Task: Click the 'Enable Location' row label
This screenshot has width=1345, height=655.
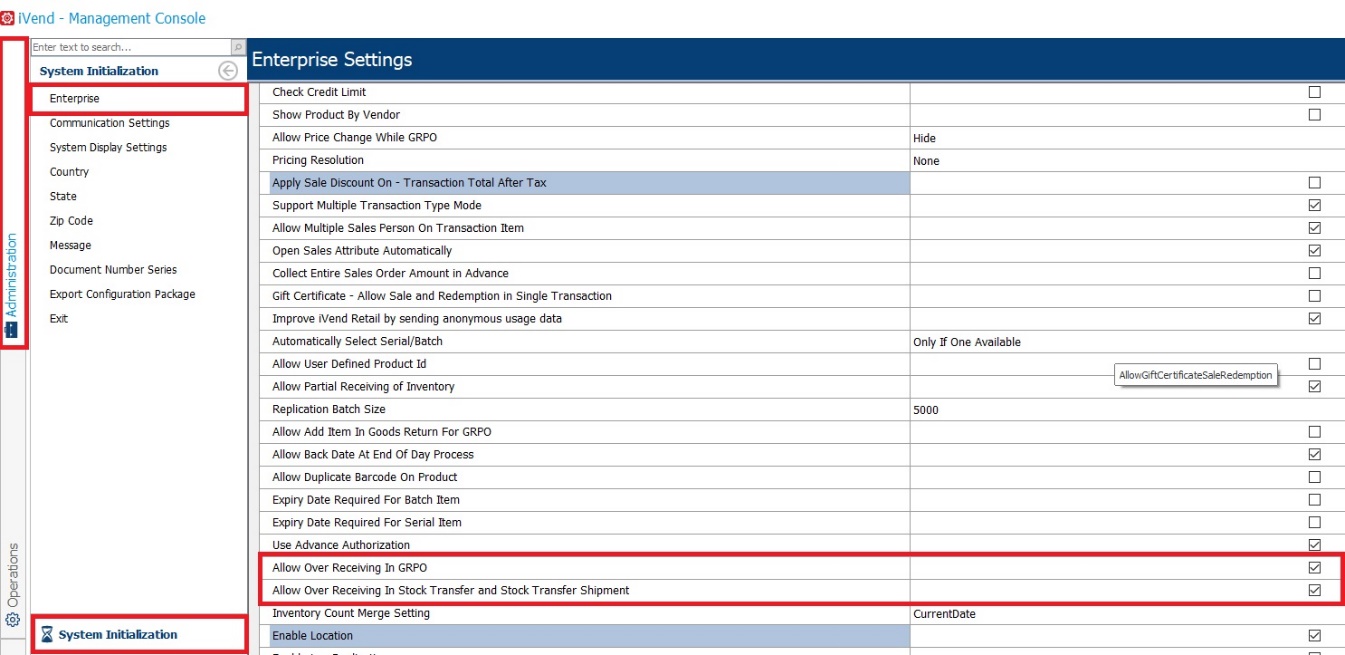Action: (312, 636)
